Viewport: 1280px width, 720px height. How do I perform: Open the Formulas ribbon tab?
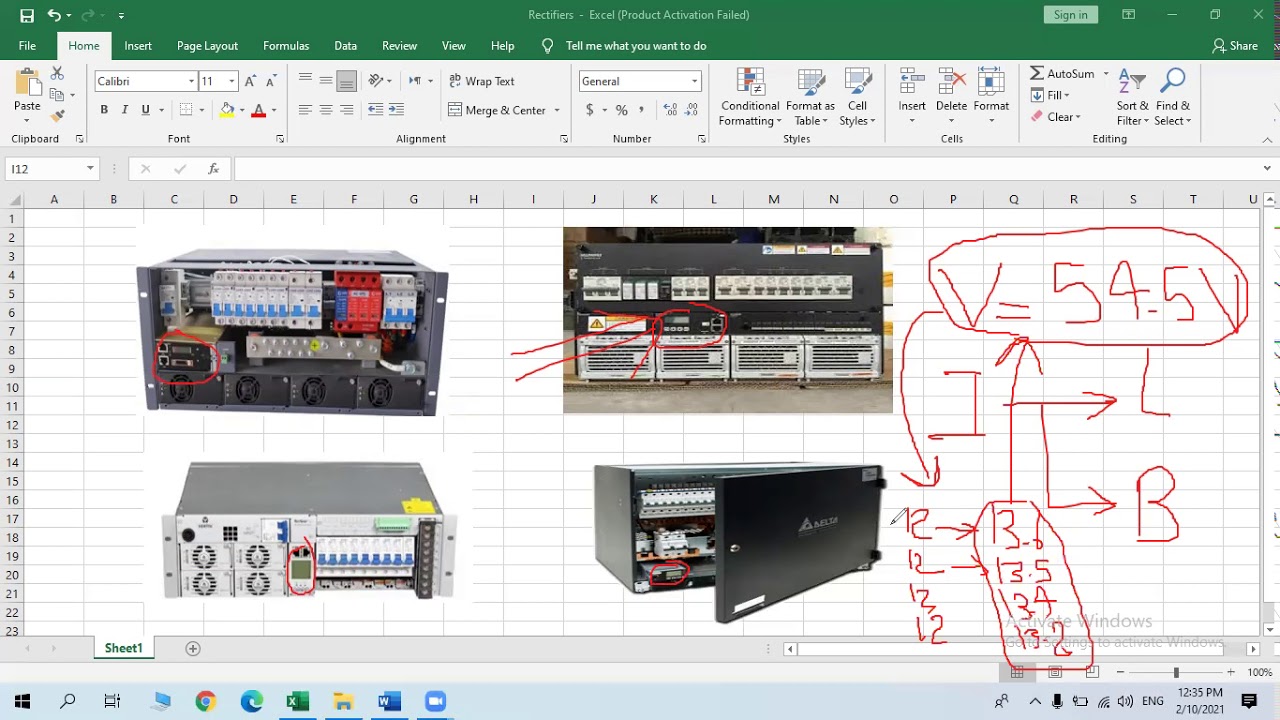click(x=285, y=46)
